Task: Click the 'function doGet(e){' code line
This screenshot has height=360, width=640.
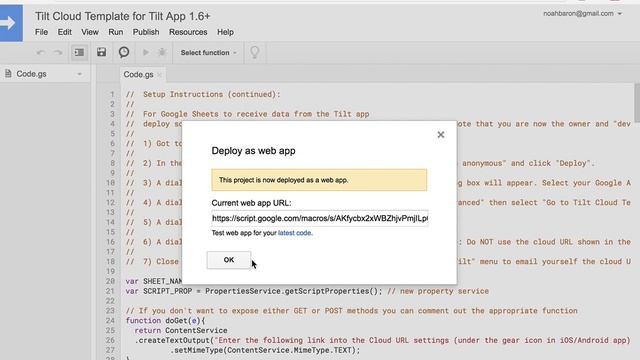Action: tap(165, 320)
